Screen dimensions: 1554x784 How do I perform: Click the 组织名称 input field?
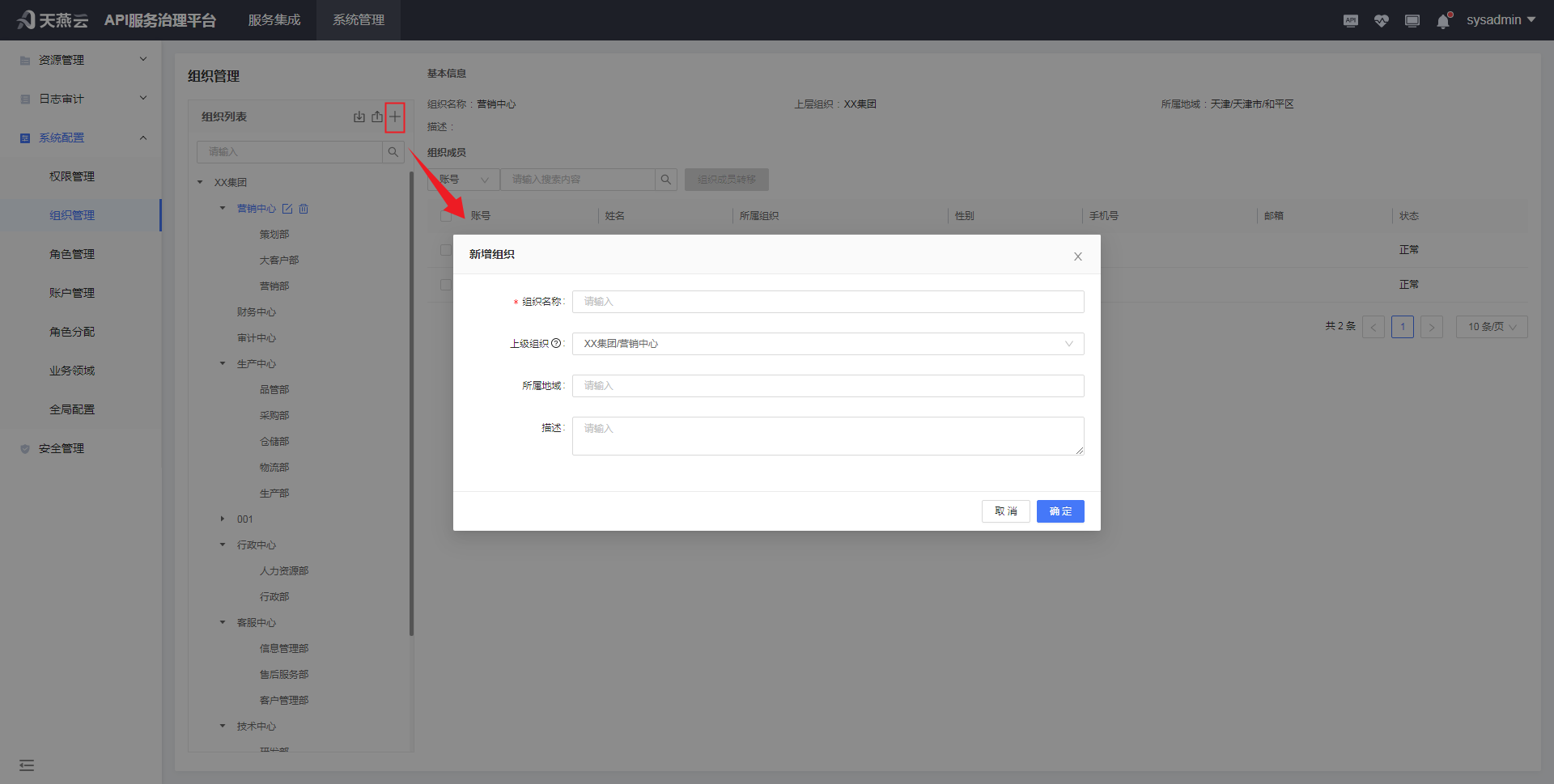[x=827, y=302]
